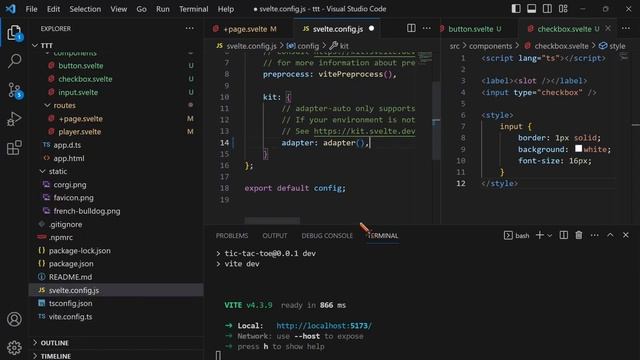Open the Run menu

[162, 9]
